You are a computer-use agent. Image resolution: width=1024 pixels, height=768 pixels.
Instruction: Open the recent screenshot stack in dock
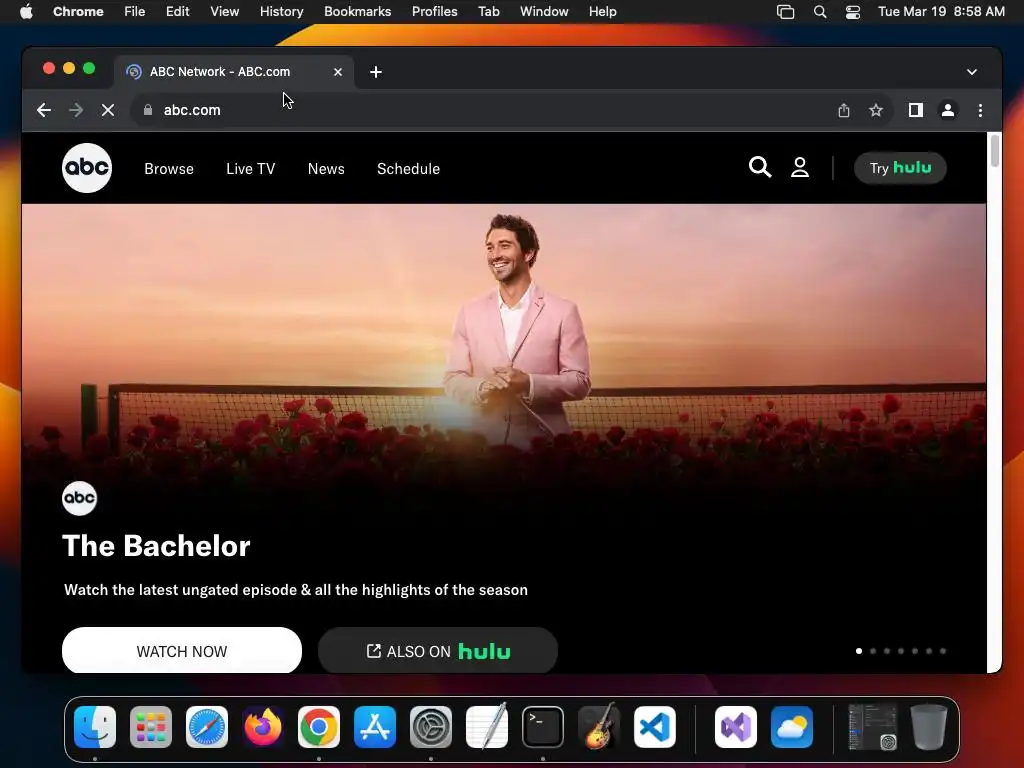click(872, 727)
